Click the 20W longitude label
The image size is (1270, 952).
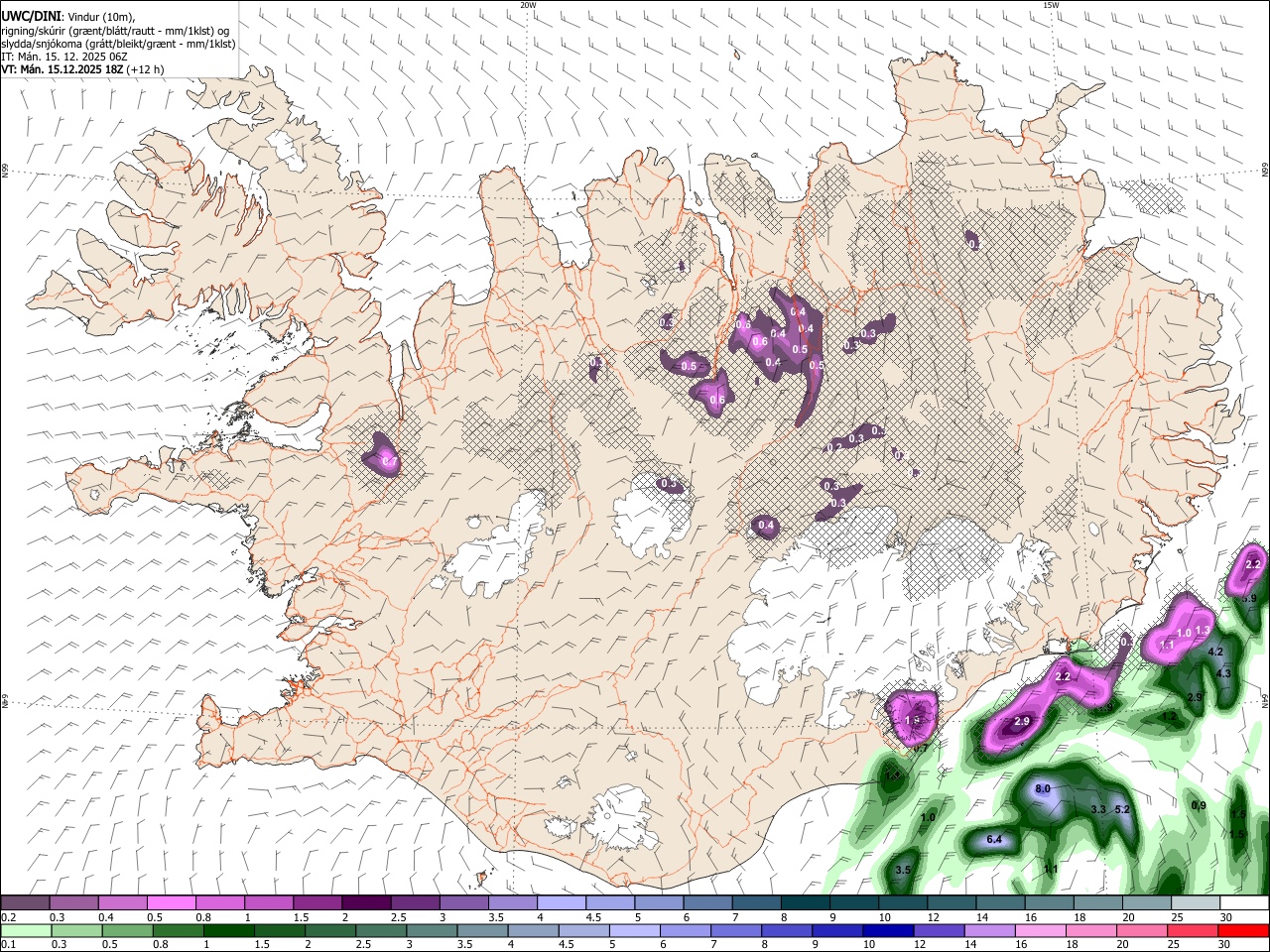[x=528, y=5]
